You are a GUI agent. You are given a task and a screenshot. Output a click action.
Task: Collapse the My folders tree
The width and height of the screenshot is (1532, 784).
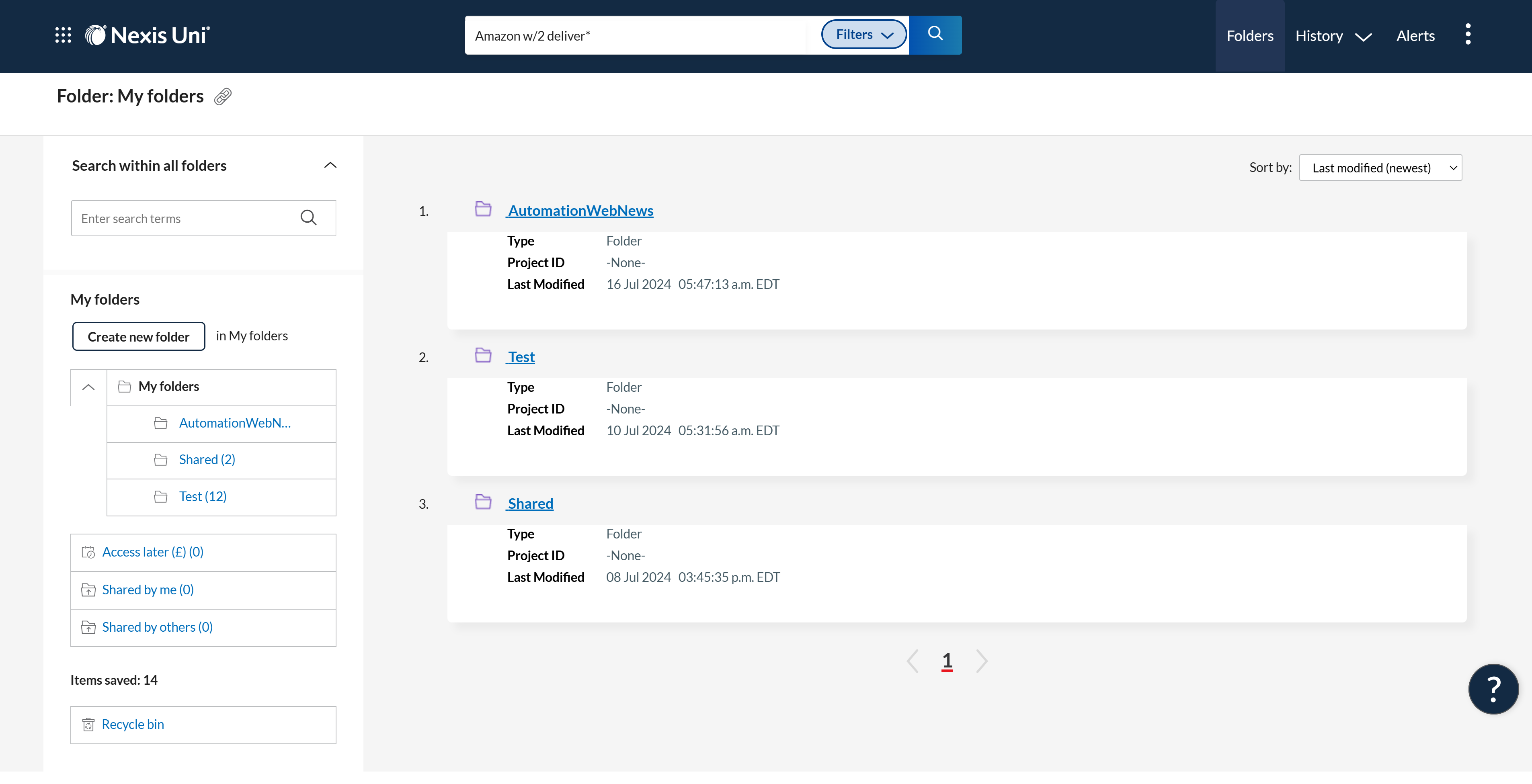pos(88,387)
